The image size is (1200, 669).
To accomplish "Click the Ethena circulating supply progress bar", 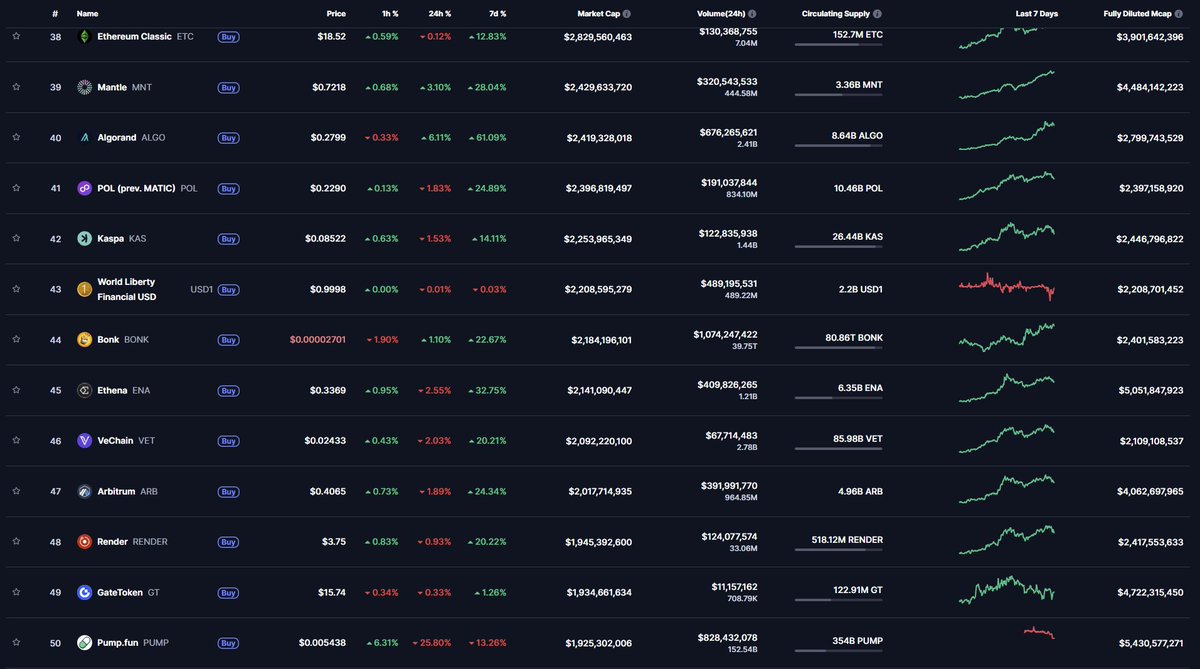I will (x=839, y=399).
